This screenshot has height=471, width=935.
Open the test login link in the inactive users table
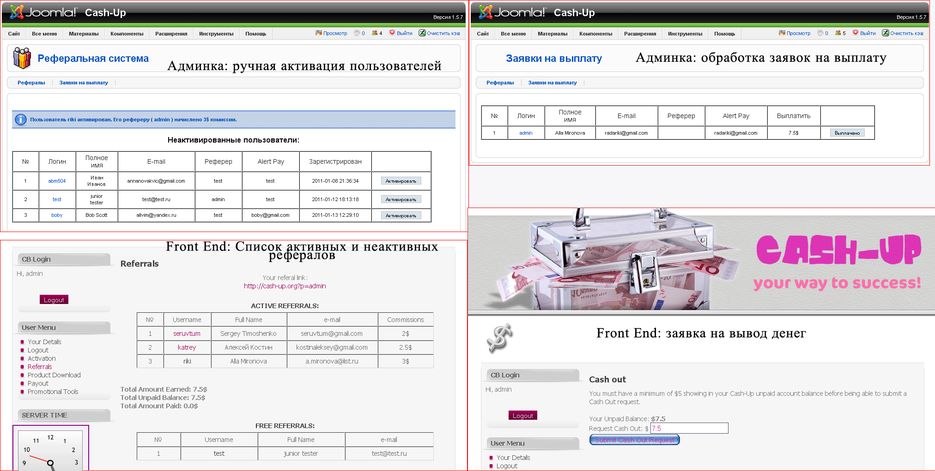[57, 199]
